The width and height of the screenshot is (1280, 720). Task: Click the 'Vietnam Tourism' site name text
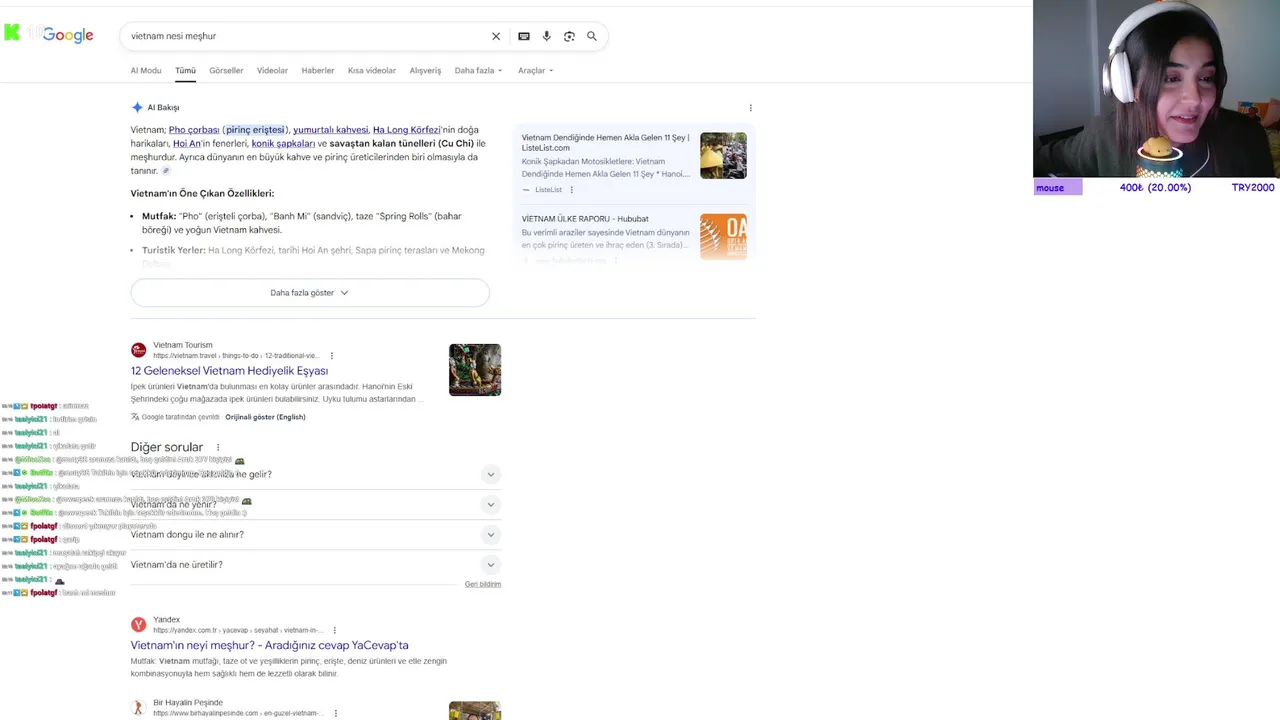(x=183, y=345)
